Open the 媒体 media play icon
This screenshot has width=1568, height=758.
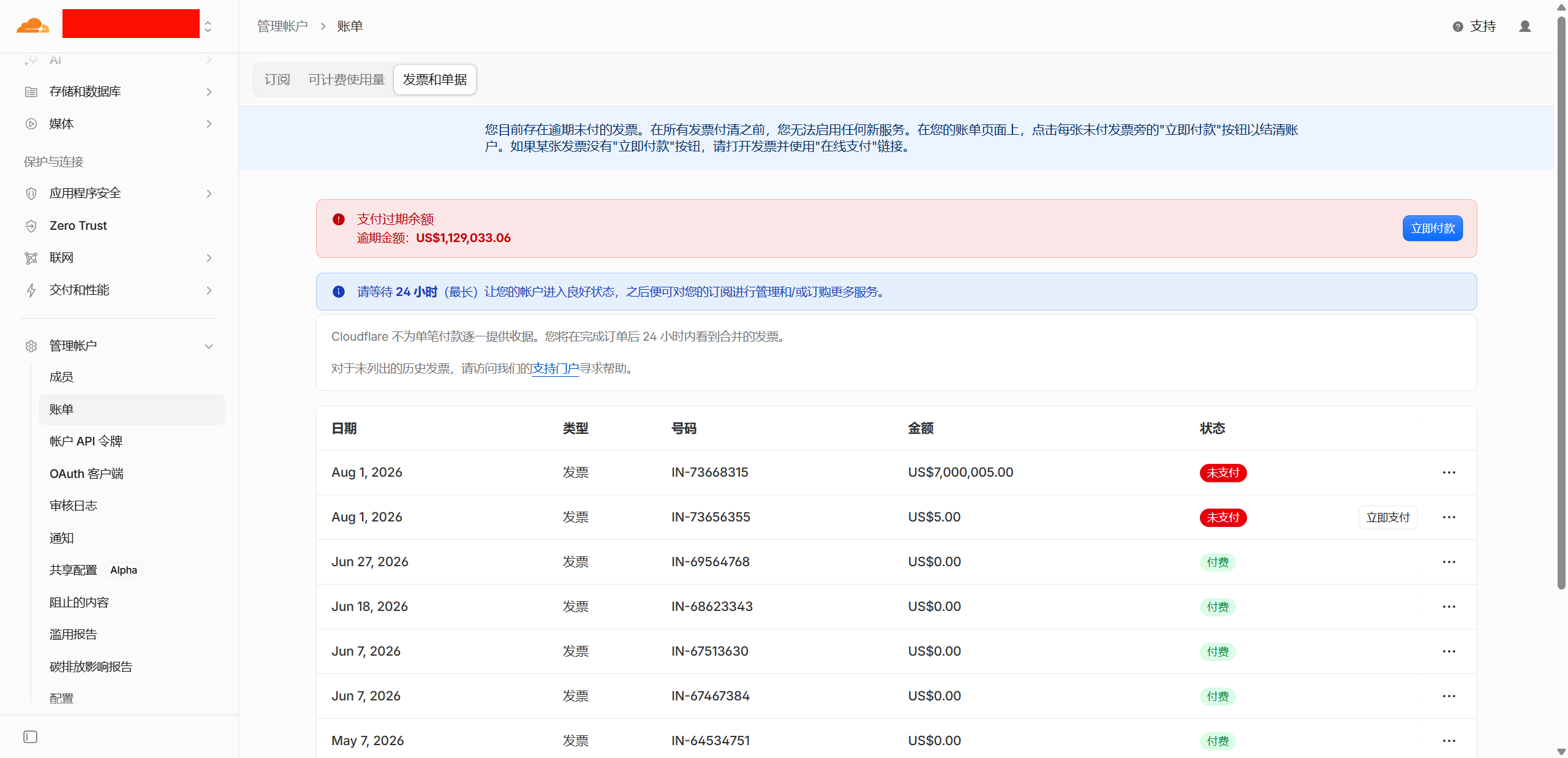click(x=31, y=124)
